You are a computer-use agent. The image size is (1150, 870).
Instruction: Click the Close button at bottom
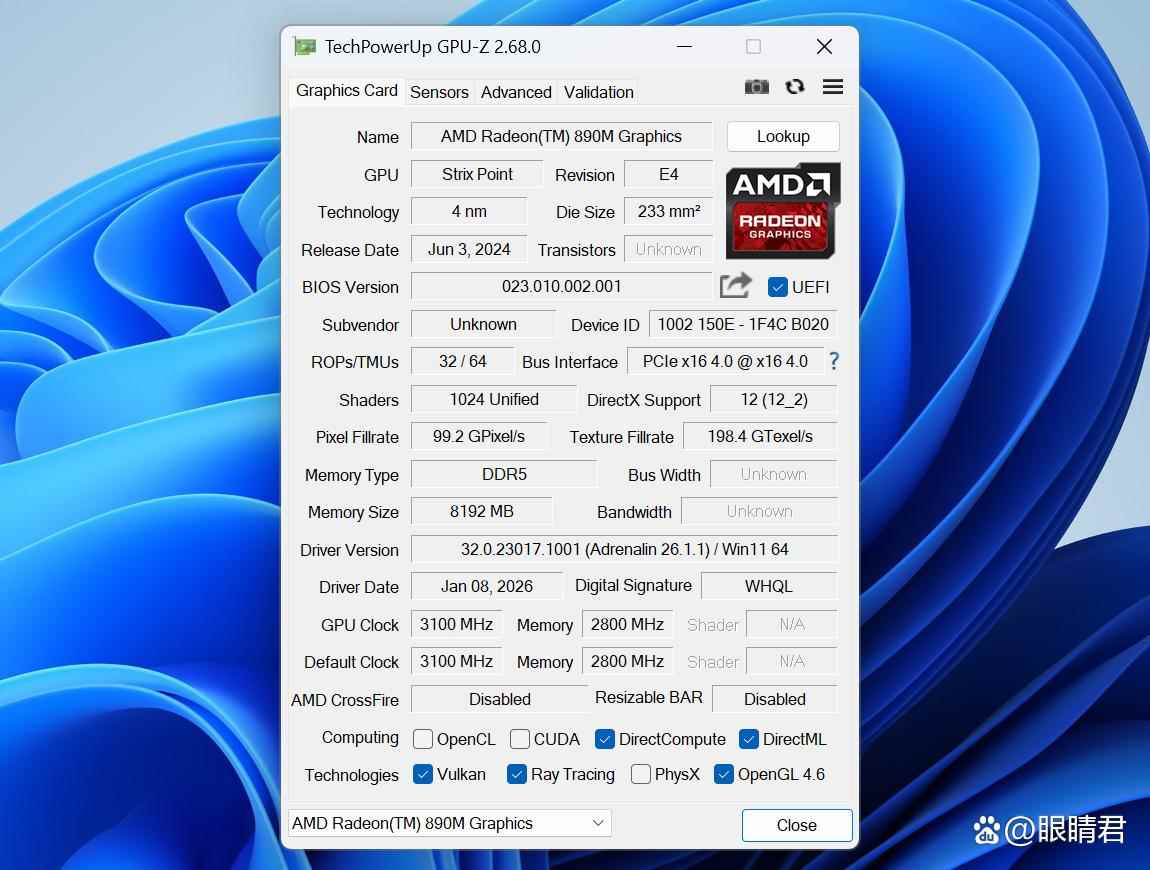click(x=796, y=825)
